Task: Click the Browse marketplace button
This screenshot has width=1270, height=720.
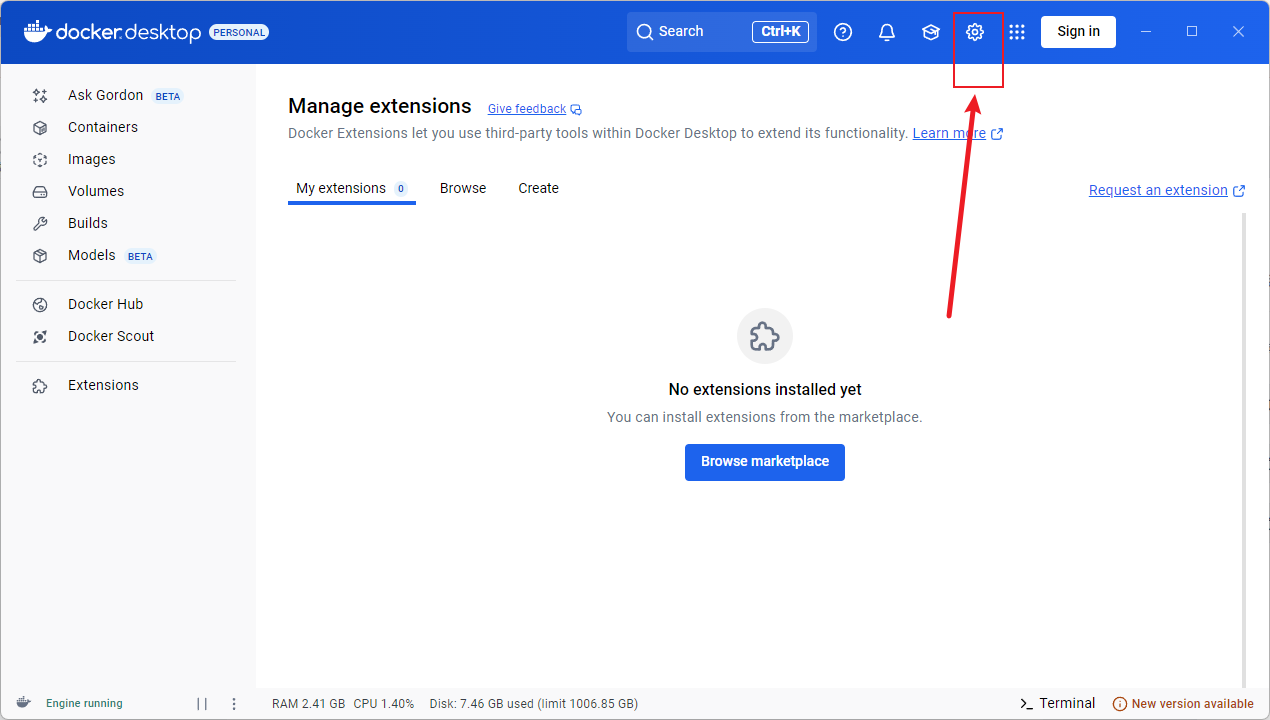Action: click(x=765, y=462)
